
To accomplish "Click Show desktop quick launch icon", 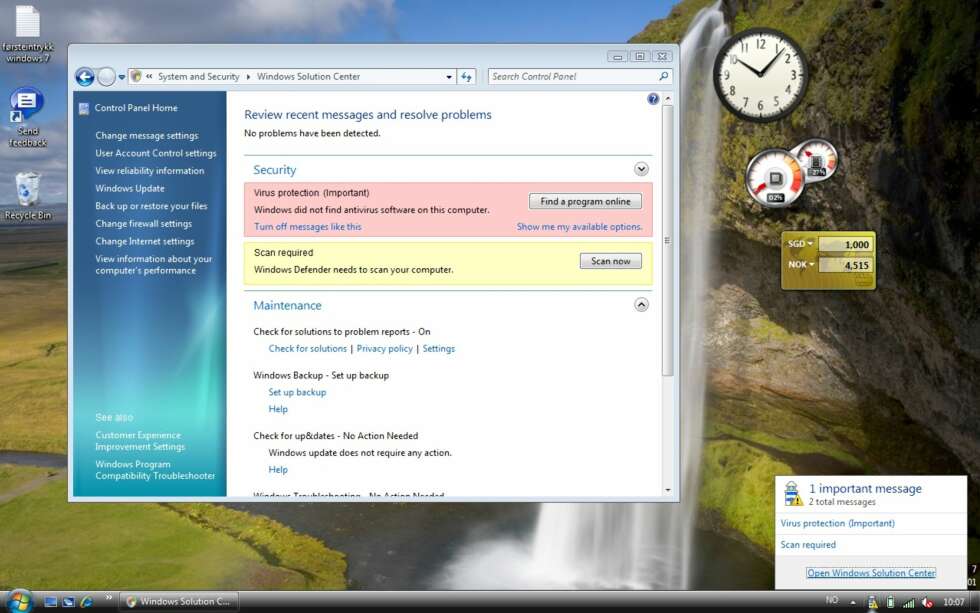I will 51,602.
